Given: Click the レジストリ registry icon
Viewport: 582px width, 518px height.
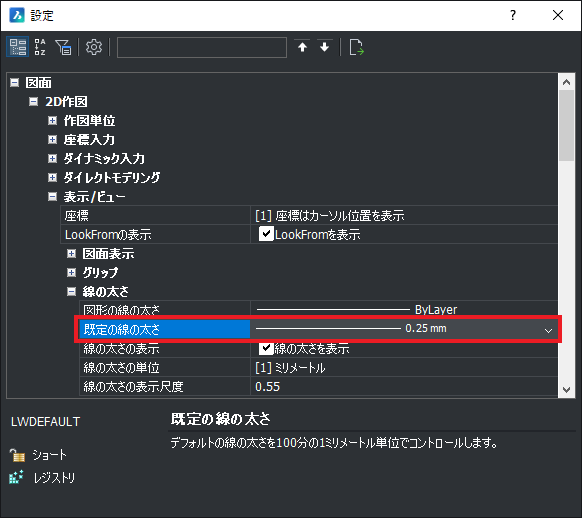Looking at the screenshot, I should click(16, 477).
